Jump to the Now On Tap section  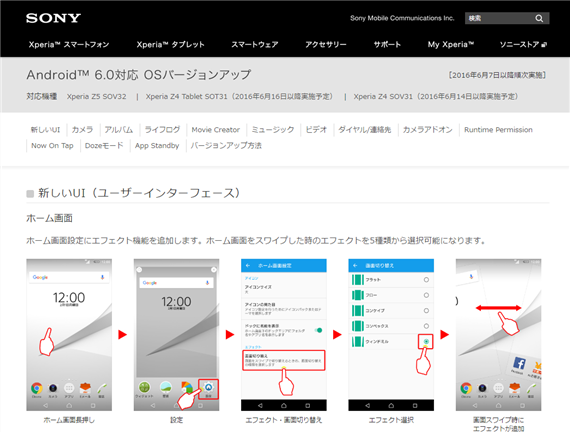[52, 145]
